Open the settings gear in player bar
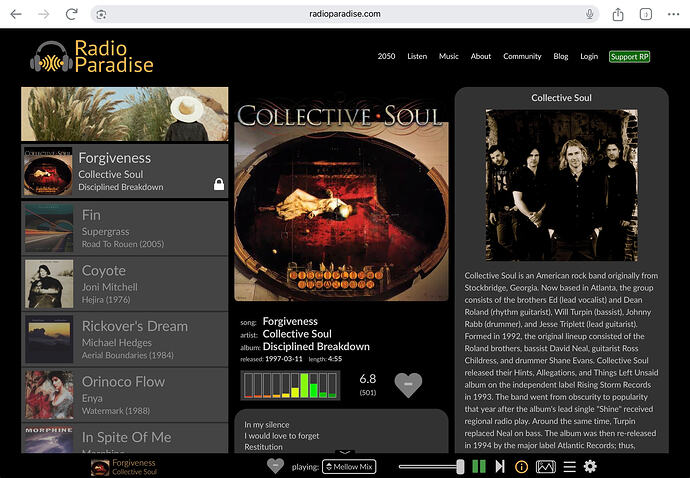The image size is (690, 478). 590,467
